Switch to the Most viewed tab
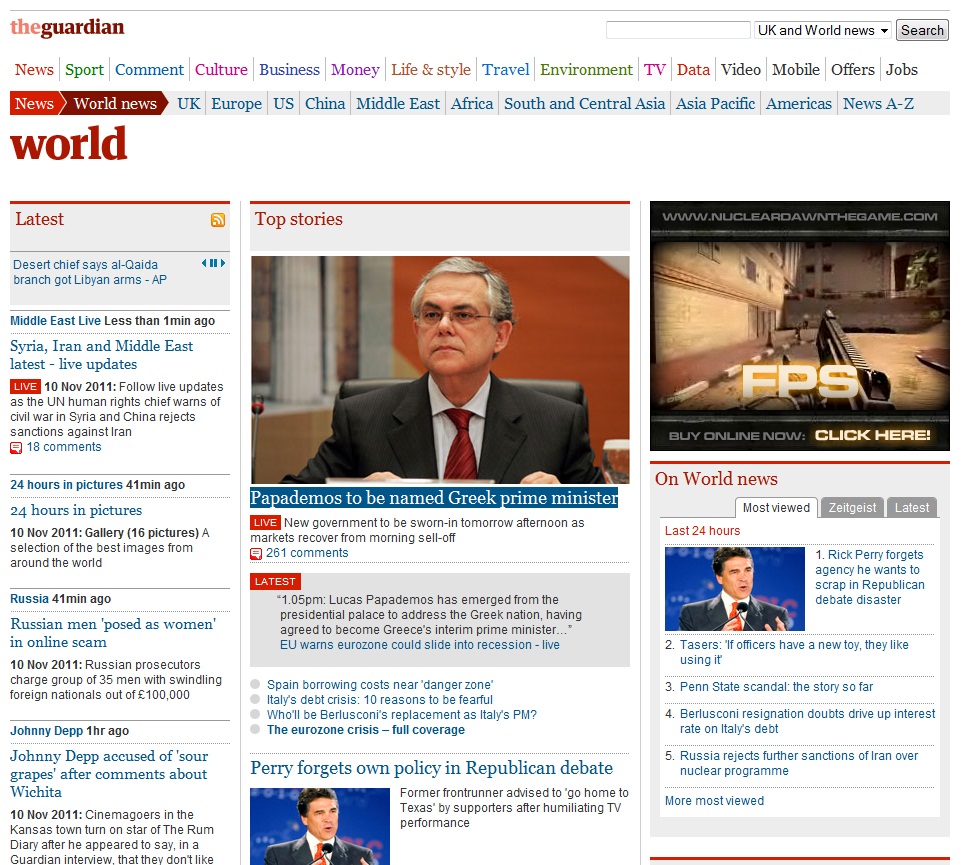This screenshot has width=968, height=865. [x=776, y=508]
